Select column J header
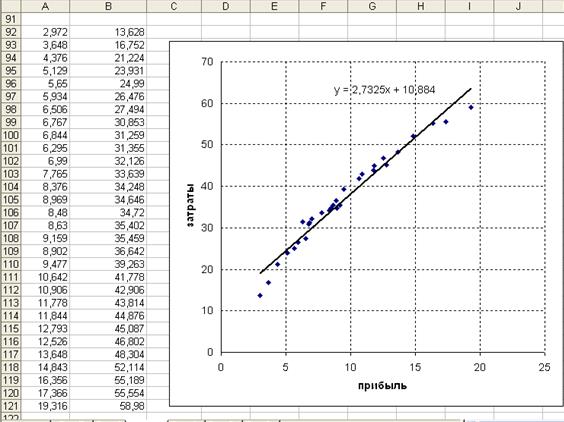Image resolution: width=564 pixels, height=422 pixels. pyautogui.click(x=518, y=6)
